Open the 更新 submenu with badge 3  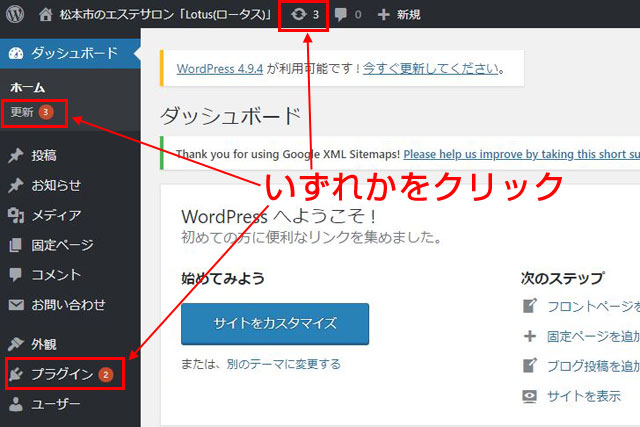32,112
